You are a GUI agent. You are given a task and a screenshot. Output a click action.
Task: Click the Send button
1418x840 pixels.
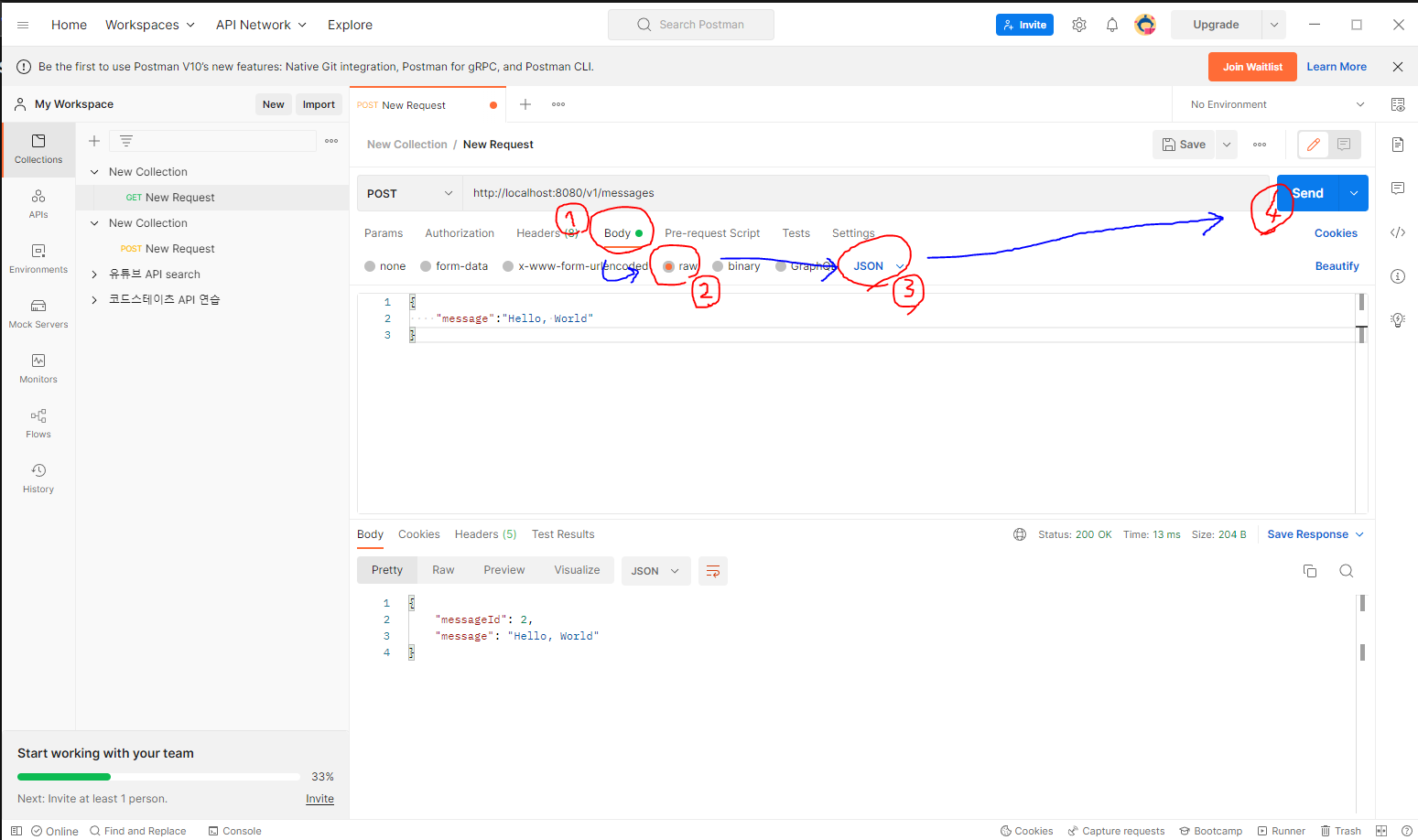click(x=1308, y=193)
